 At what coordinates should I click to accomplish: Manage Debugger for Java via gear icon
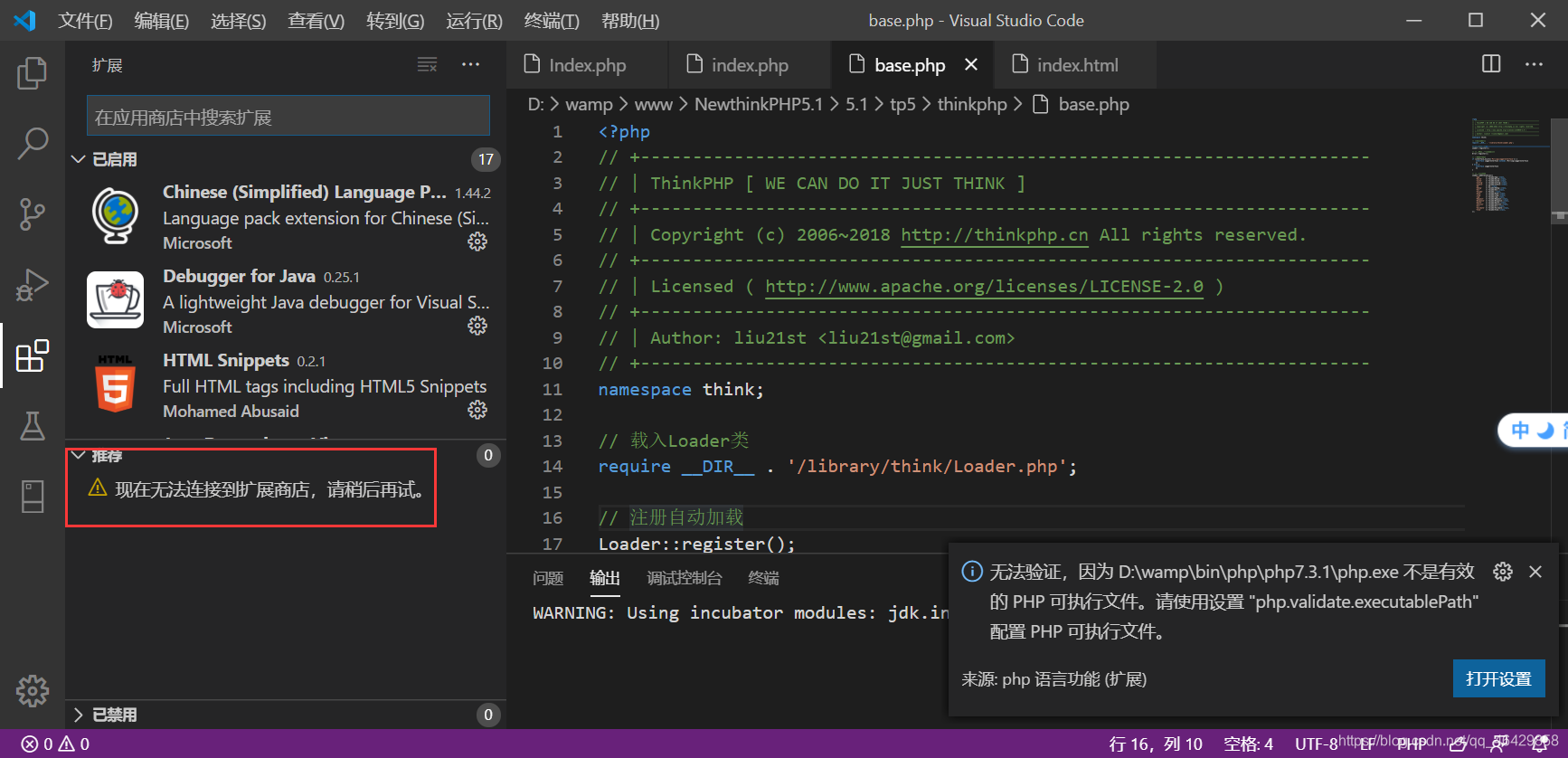point(477,326)
